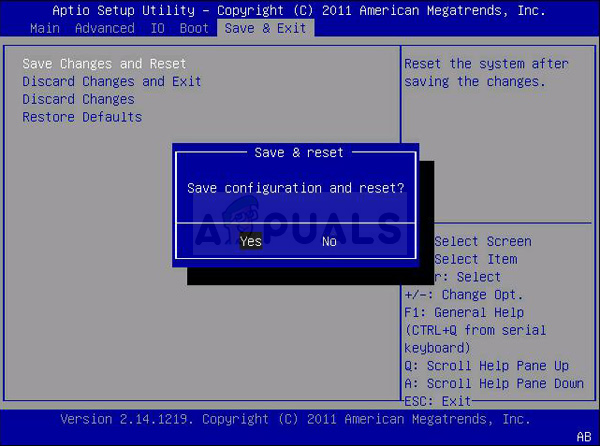Select the IO tab
This screenshot has height=446, width=600.
[157, 28]
